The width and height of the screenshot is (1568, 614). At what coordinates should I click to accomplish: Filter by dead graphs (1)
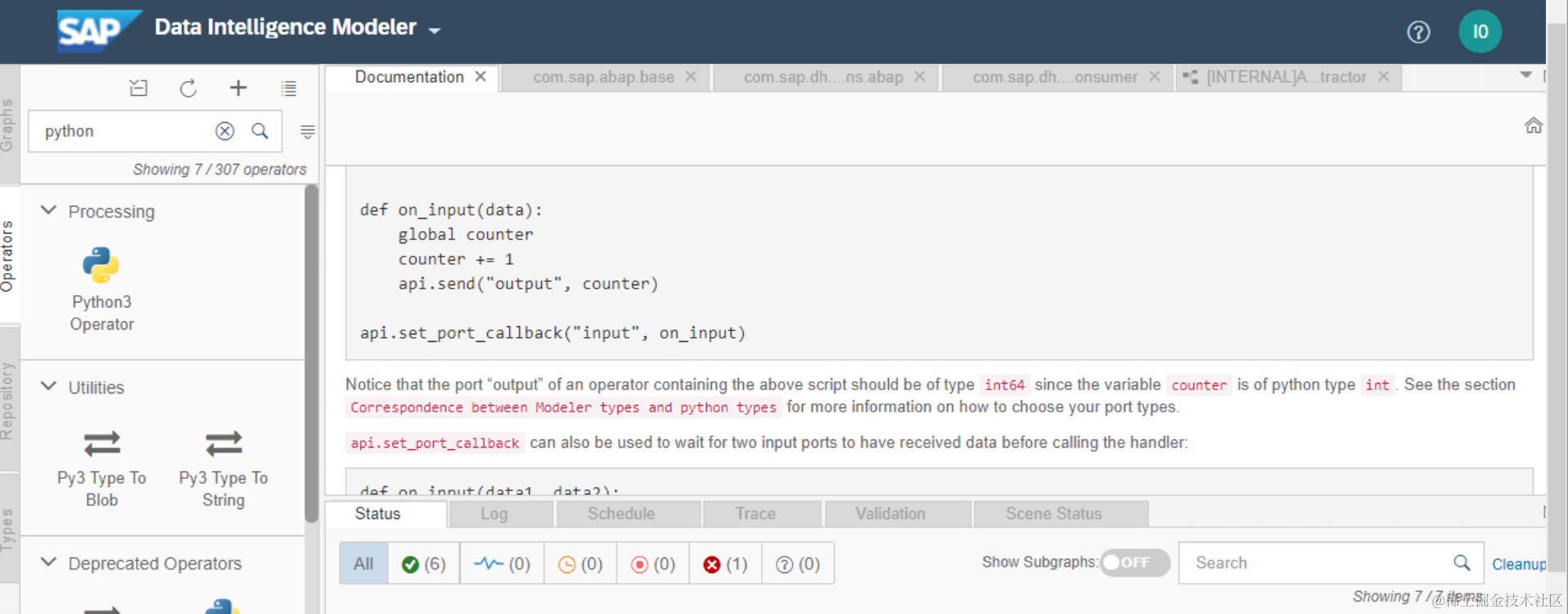[x=725, y=563]
